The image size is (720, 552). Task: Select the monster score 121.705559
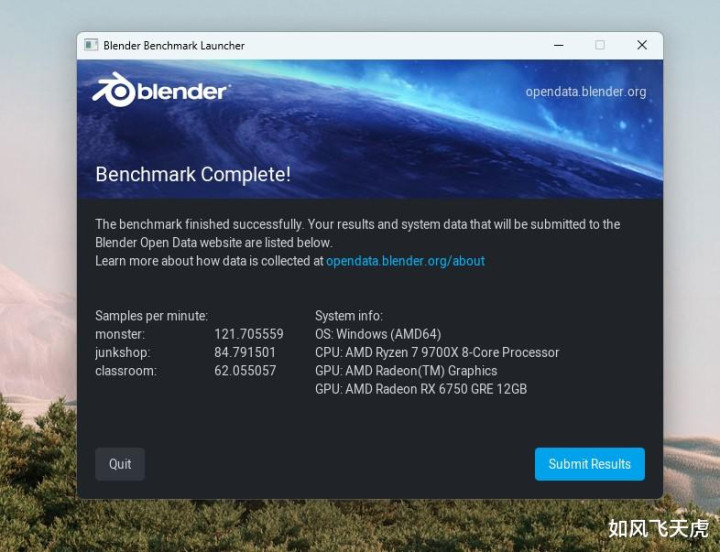point(249,334)
